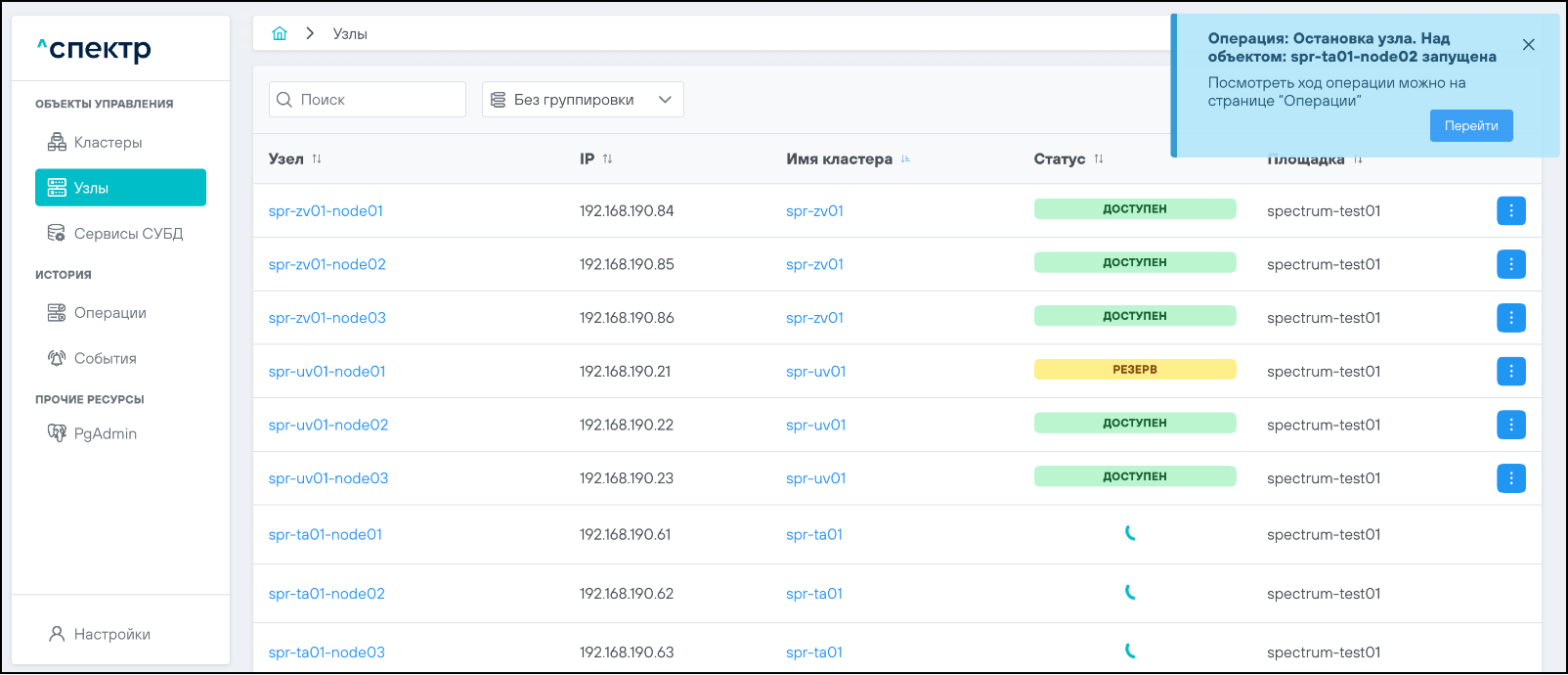Open PgAdmin from sidebar
The image size is (1568, 675).
click(105, 433)
